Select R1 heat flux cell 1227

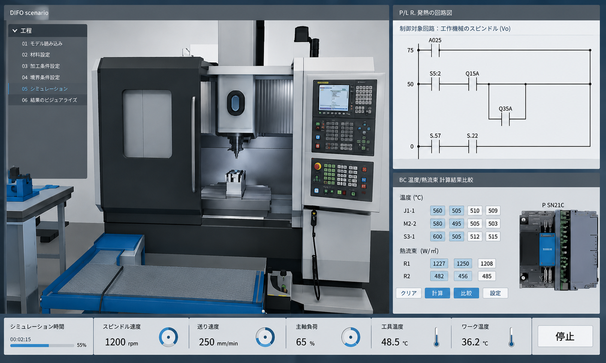click(439, 263)
